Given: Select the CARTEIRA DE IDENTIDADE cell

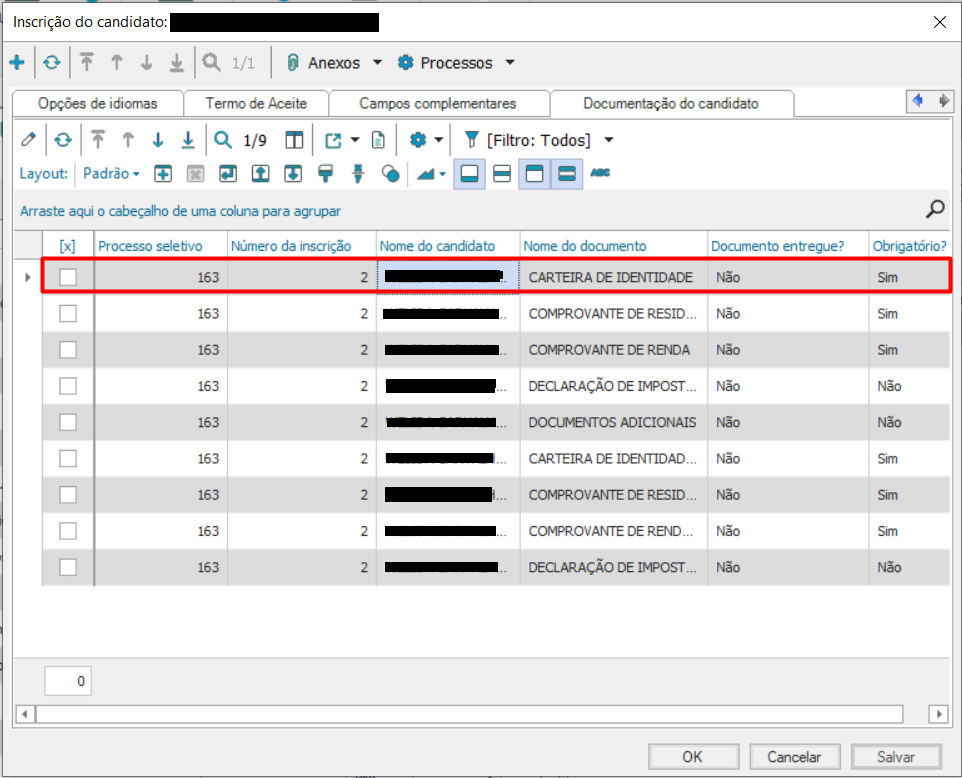Looking at the screenshot, I should pos(614,277).
